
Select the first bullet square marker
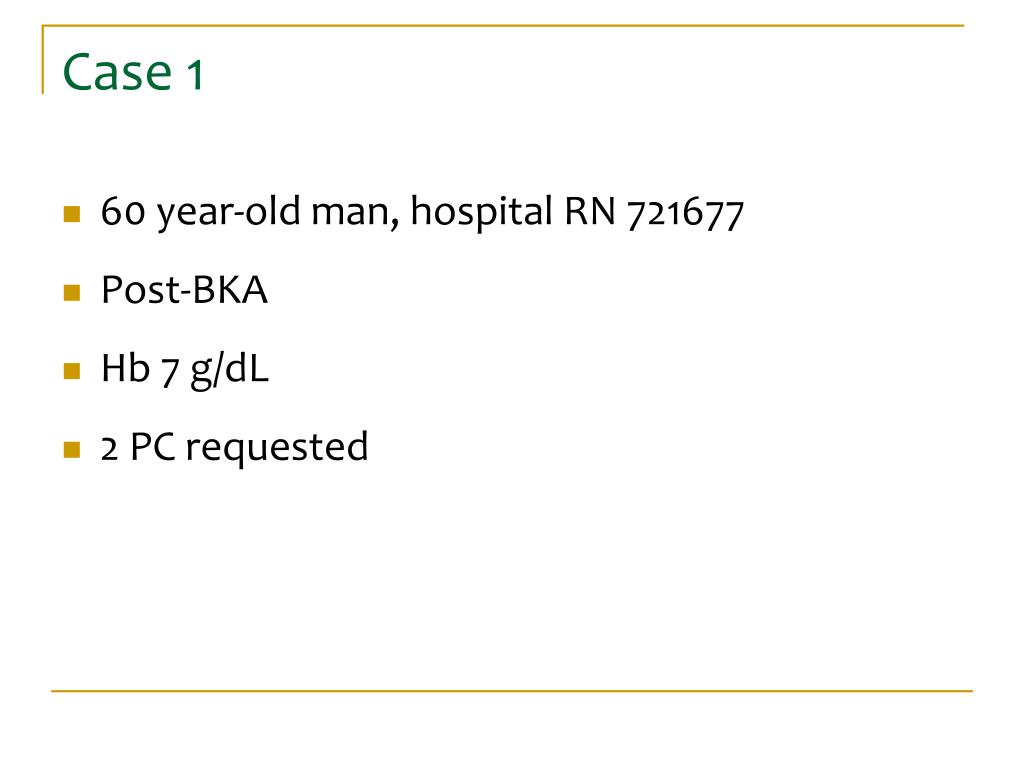(72, 214)
